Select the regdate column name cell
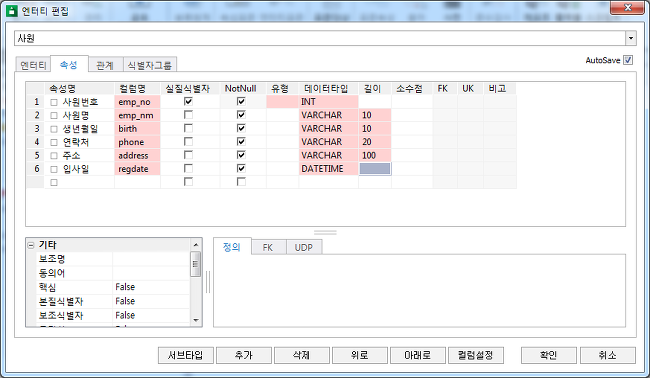This screenshot has height=378, width=650. pyautogui.click(x=137, y=169)
